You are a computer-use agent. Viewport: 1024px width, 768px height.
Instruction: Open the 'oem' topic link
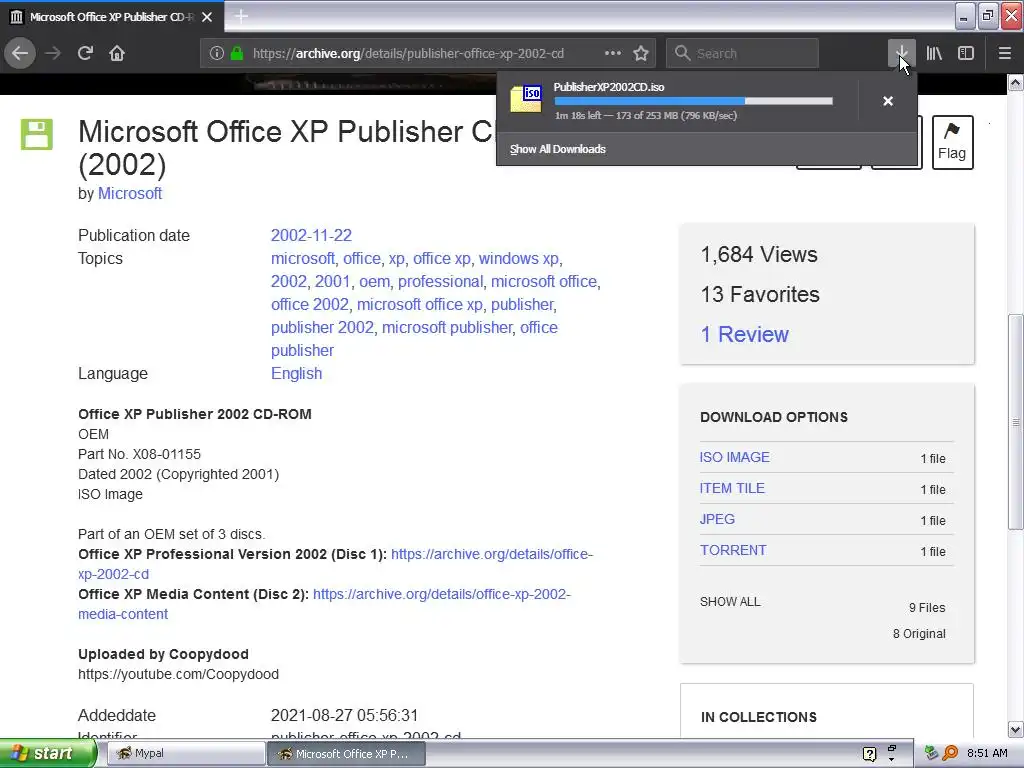coord(374,281)
